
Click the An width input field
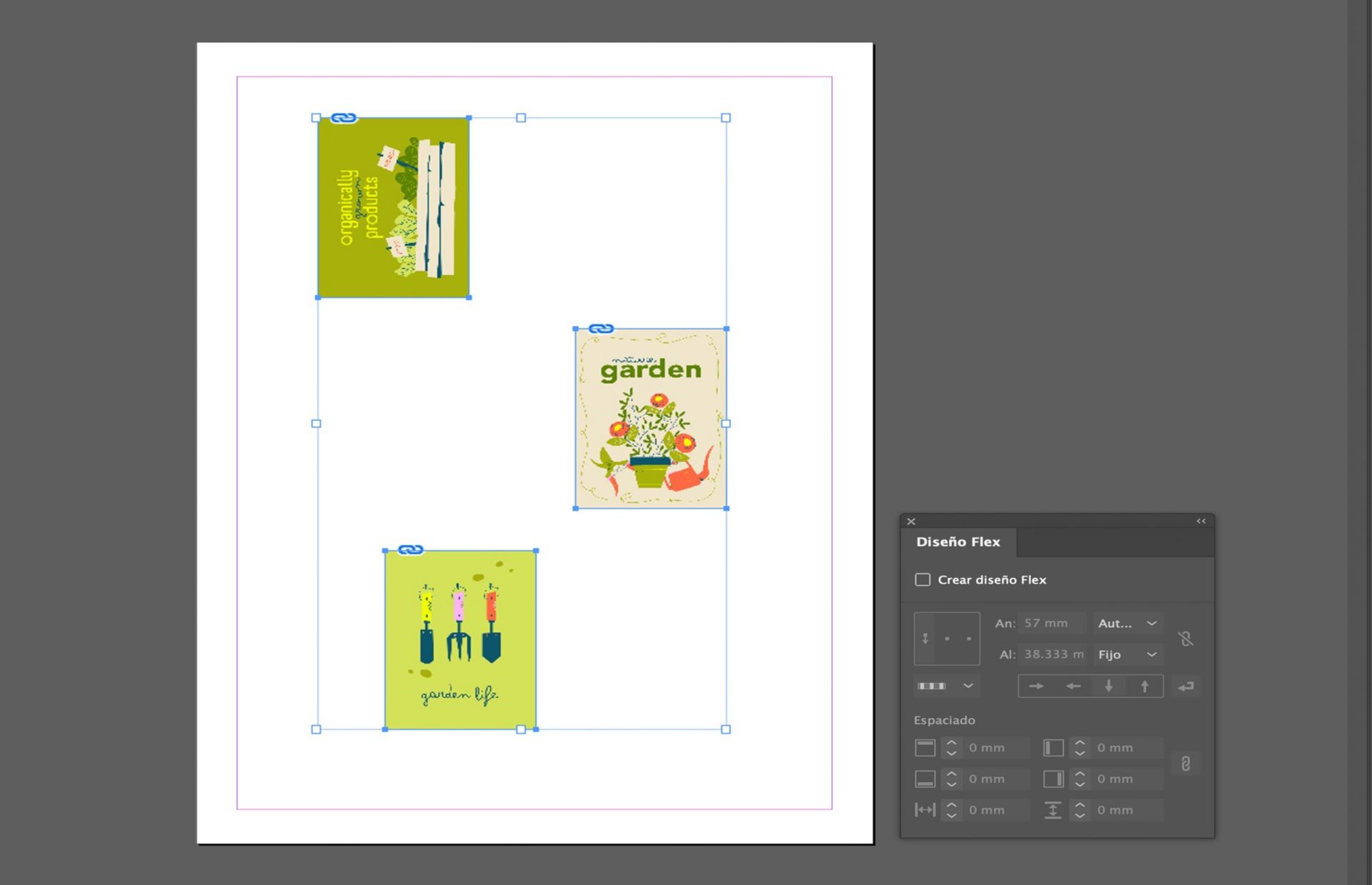point(1052,624)
